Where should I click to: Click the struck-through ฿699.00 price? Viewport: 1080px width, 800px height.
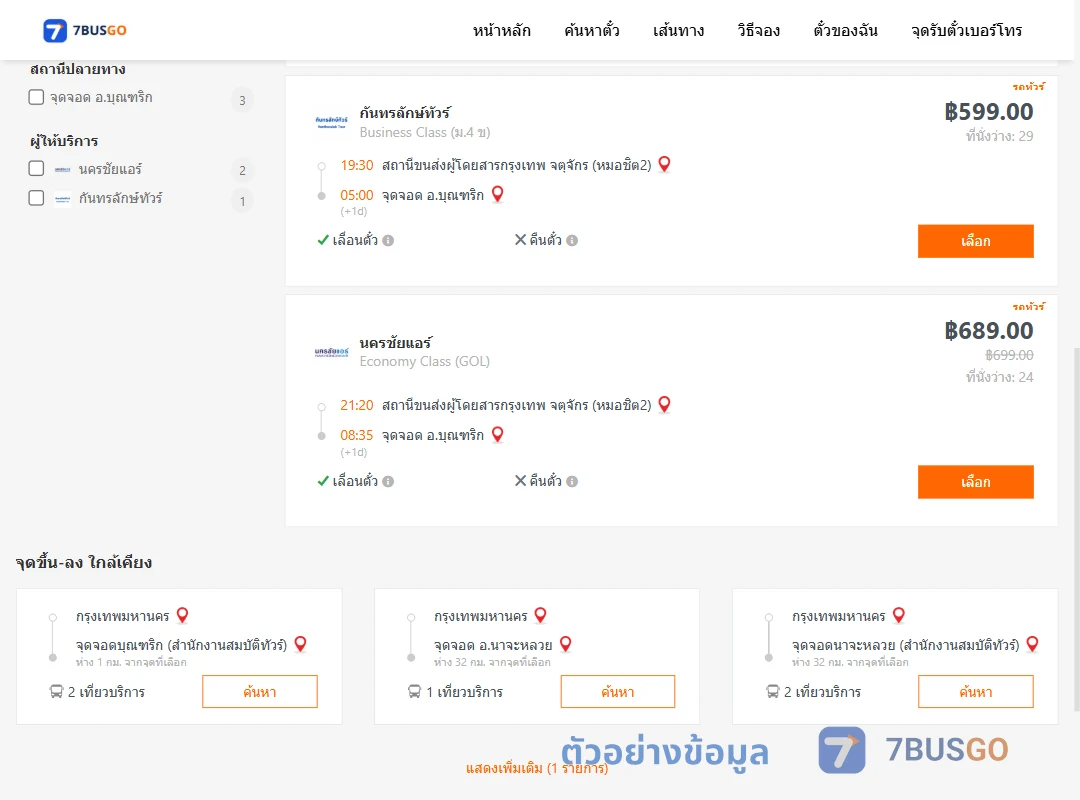click(1009, 355)
